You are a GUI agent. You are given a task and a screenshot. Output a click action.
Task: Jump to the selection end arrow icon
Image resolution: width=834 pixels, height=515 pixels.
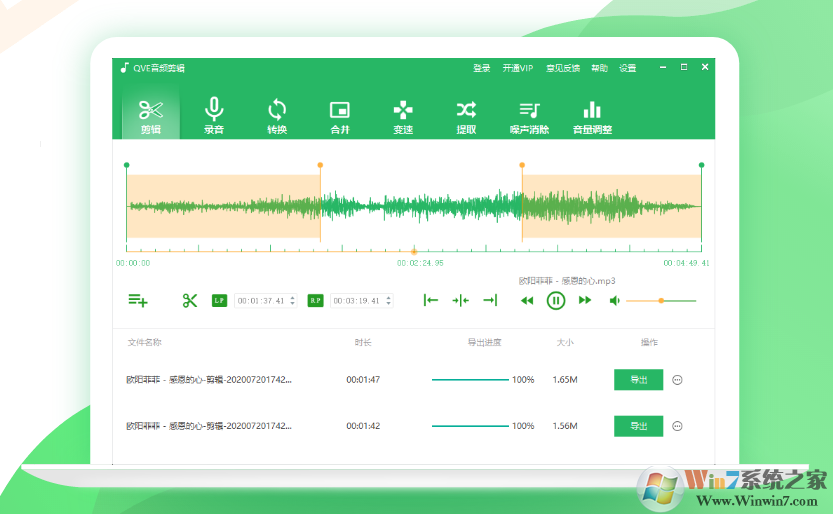click(x=489, y=300)
